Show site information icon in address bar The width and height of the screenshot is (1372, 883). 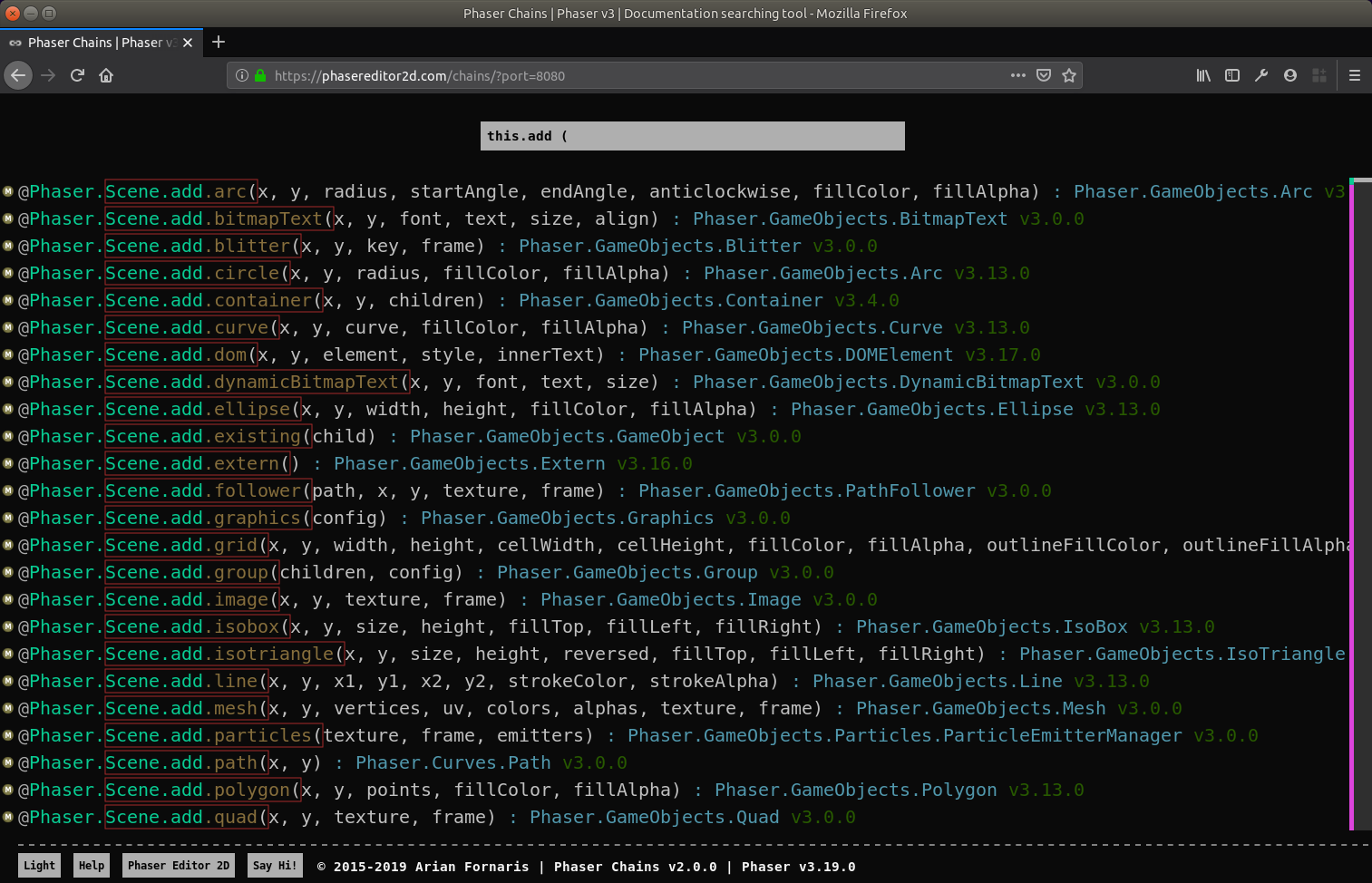(x=242, y=75)
